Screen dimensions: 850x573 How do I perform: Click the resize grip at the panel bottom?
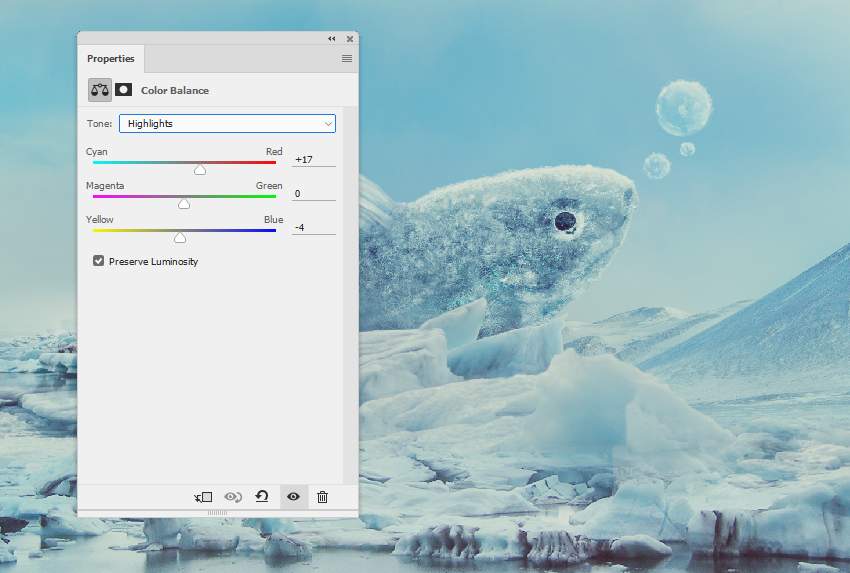(217, 513)
